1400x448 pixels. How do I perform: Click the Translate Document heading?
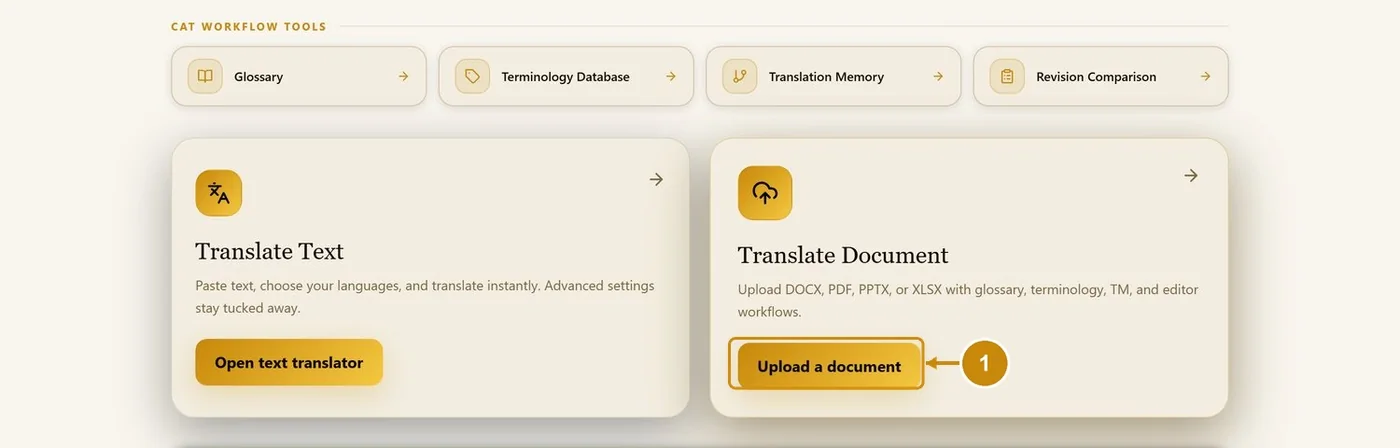click(x=843, y=255)
